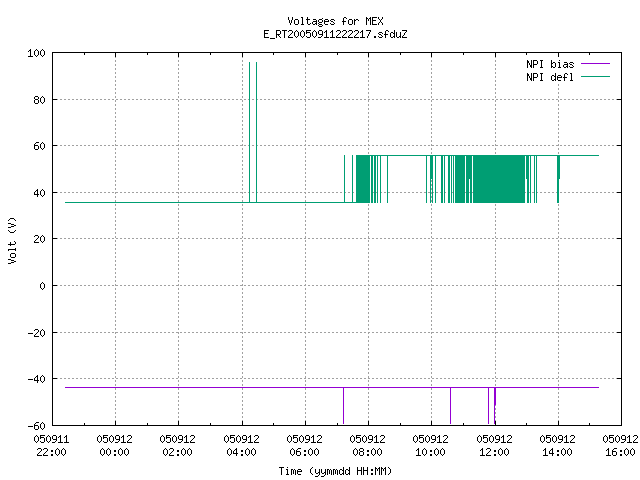Click the "Volt (V)" vertical axis label
Image resolution: width=640 pixels, height=480 pixels.
pos(12,240)
